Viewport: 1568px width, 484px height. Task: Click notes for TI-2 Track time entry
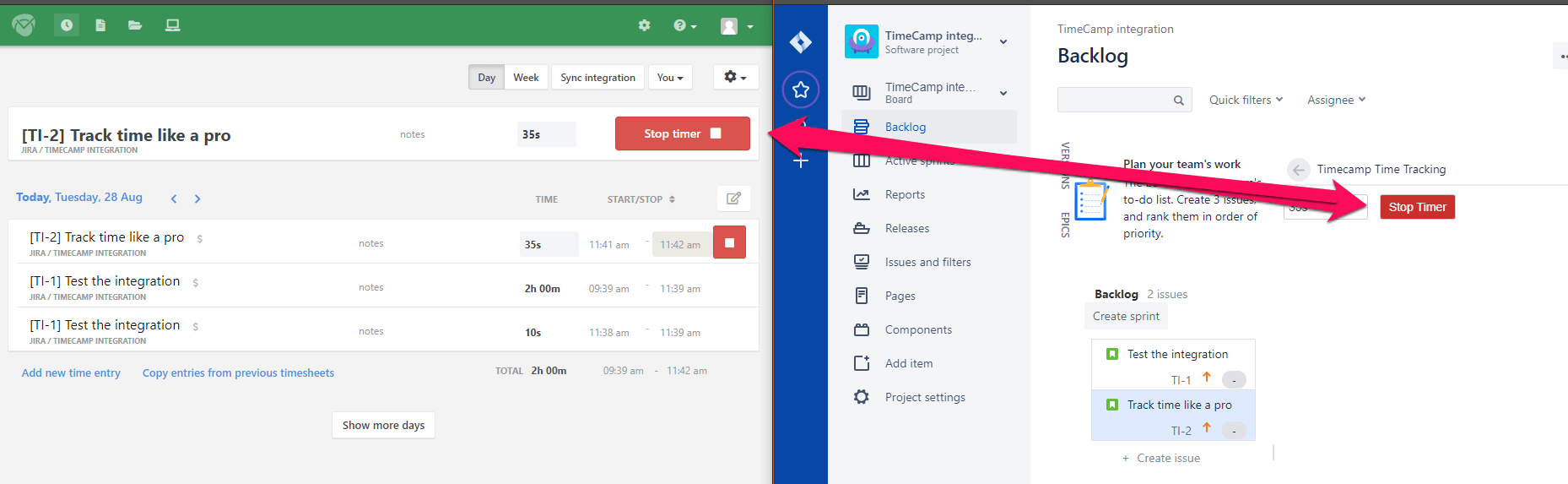(371, 243)
